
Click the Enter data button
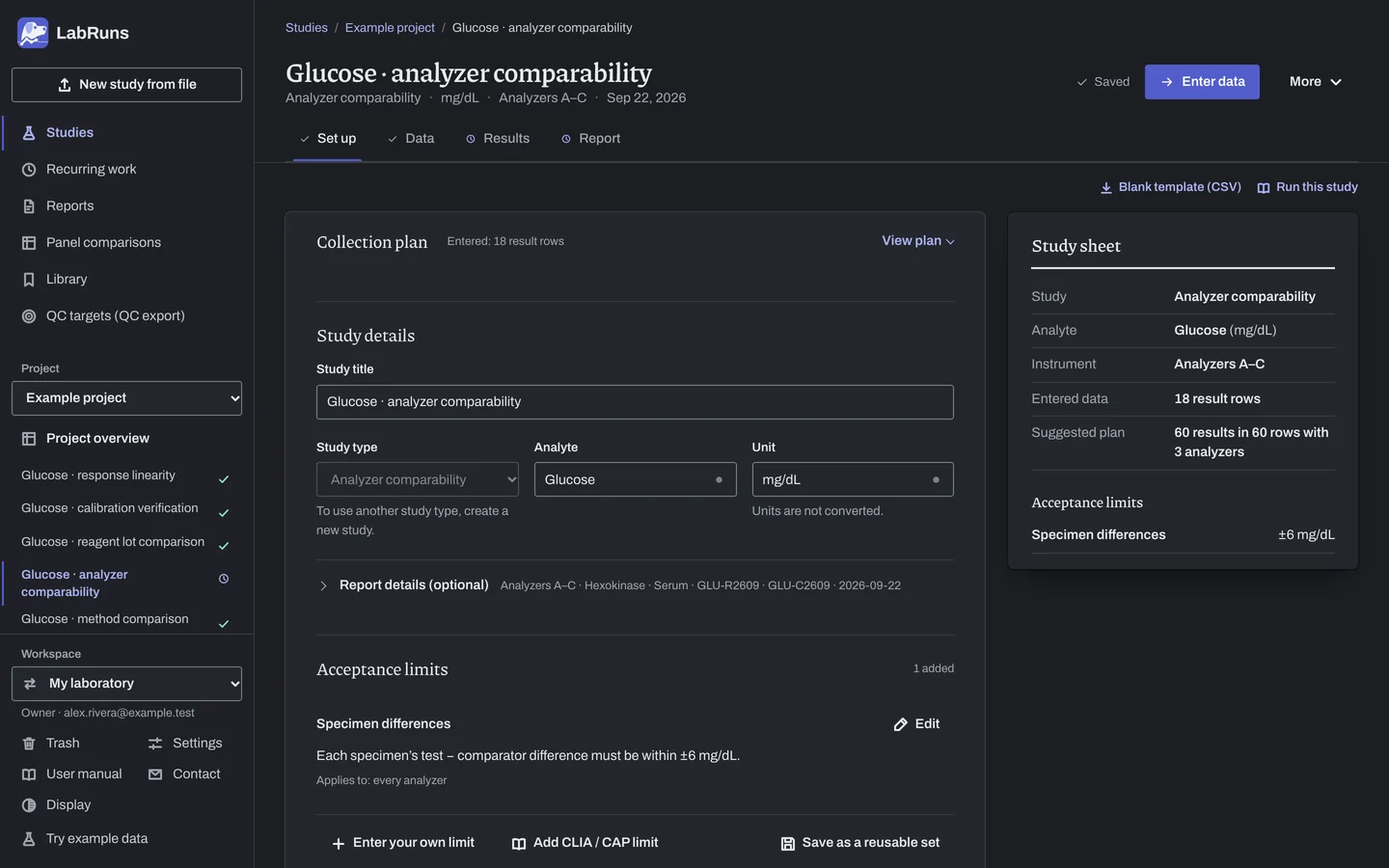1202,82
